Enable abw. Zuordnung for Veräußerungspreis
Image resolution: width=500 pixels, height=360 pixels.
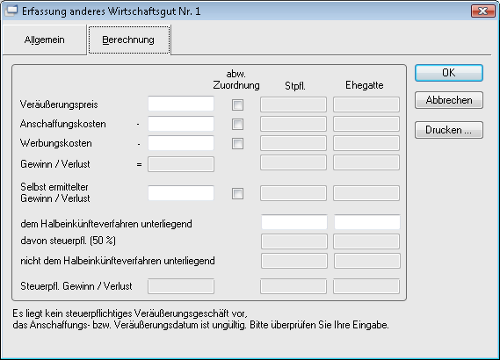(x=238, y=105)
